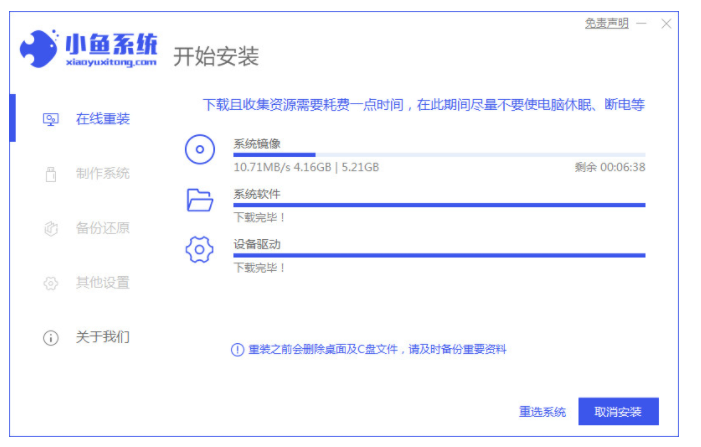Click the Xiaoyu fish logo icon
Screen dimensions: 701x447
(39, 48)
